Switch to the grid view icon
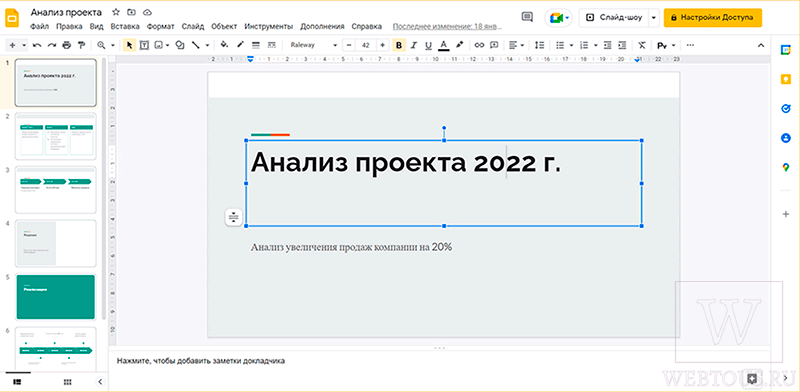 [67, 381]
